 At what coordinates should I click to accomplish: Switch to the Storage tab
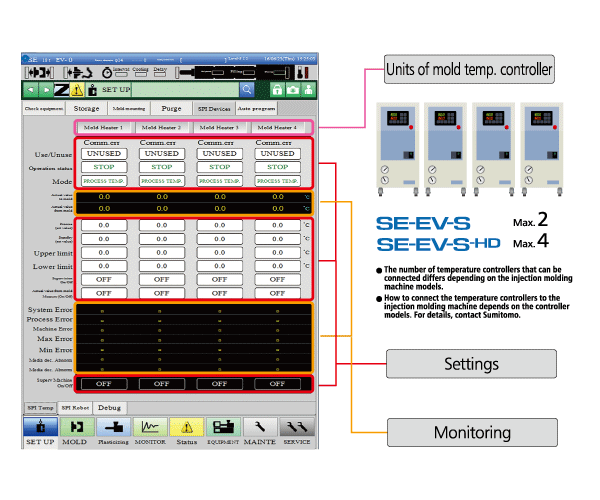pyautogui.click(x=86, y=109)
